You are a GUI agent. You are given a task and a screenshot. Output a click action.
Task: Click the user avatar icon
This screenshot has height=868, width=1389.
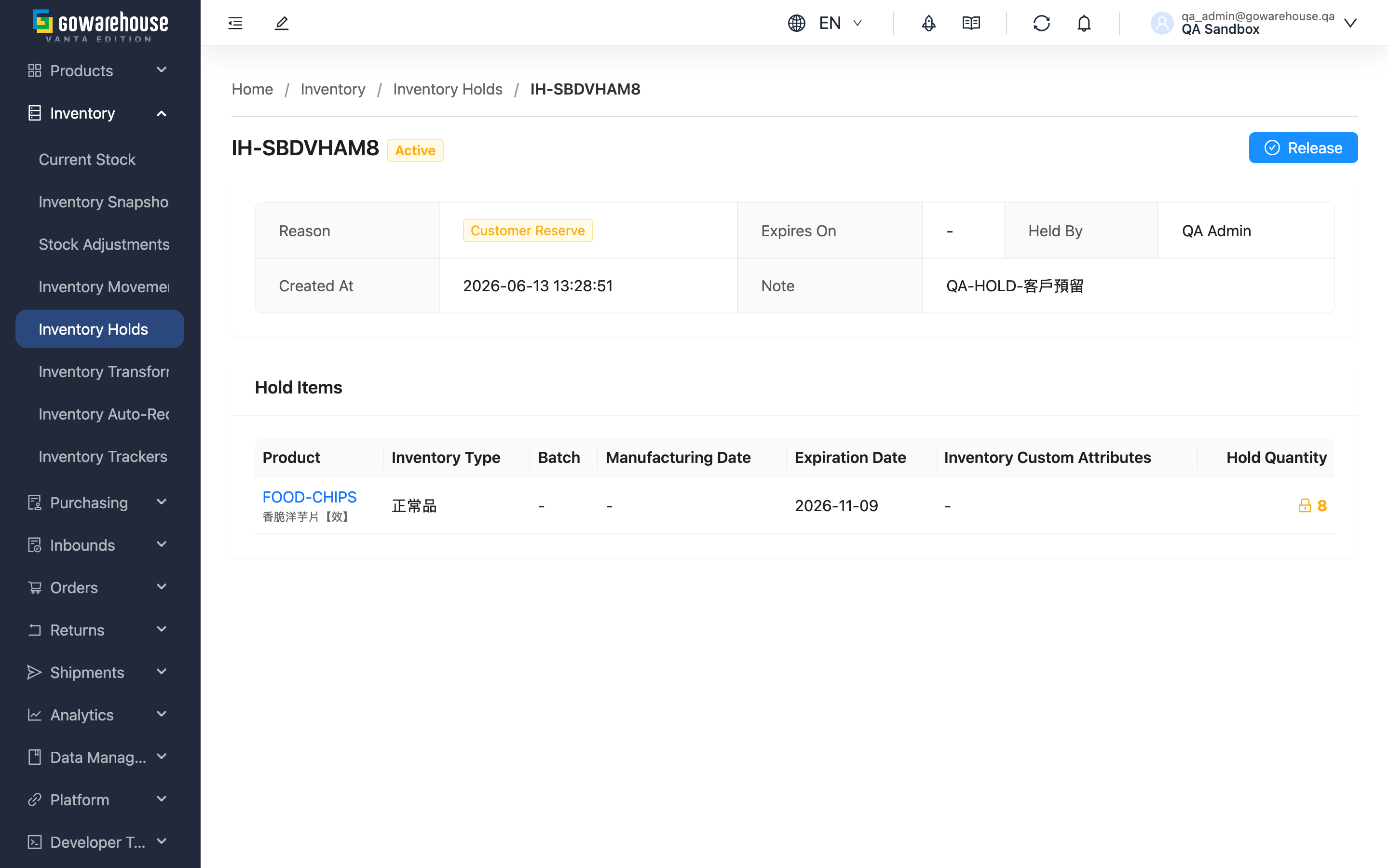[1162, 23]
